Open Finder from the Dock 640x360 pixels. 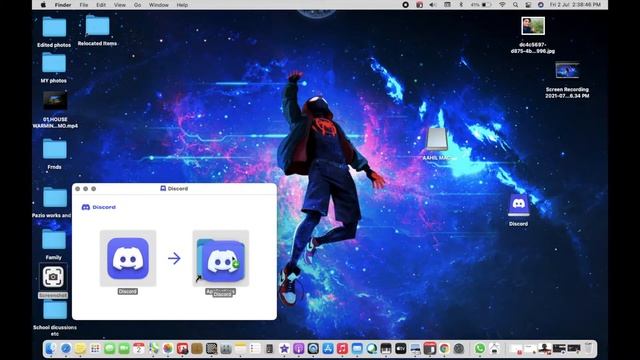pyautogui.click(x=51, y=349)
